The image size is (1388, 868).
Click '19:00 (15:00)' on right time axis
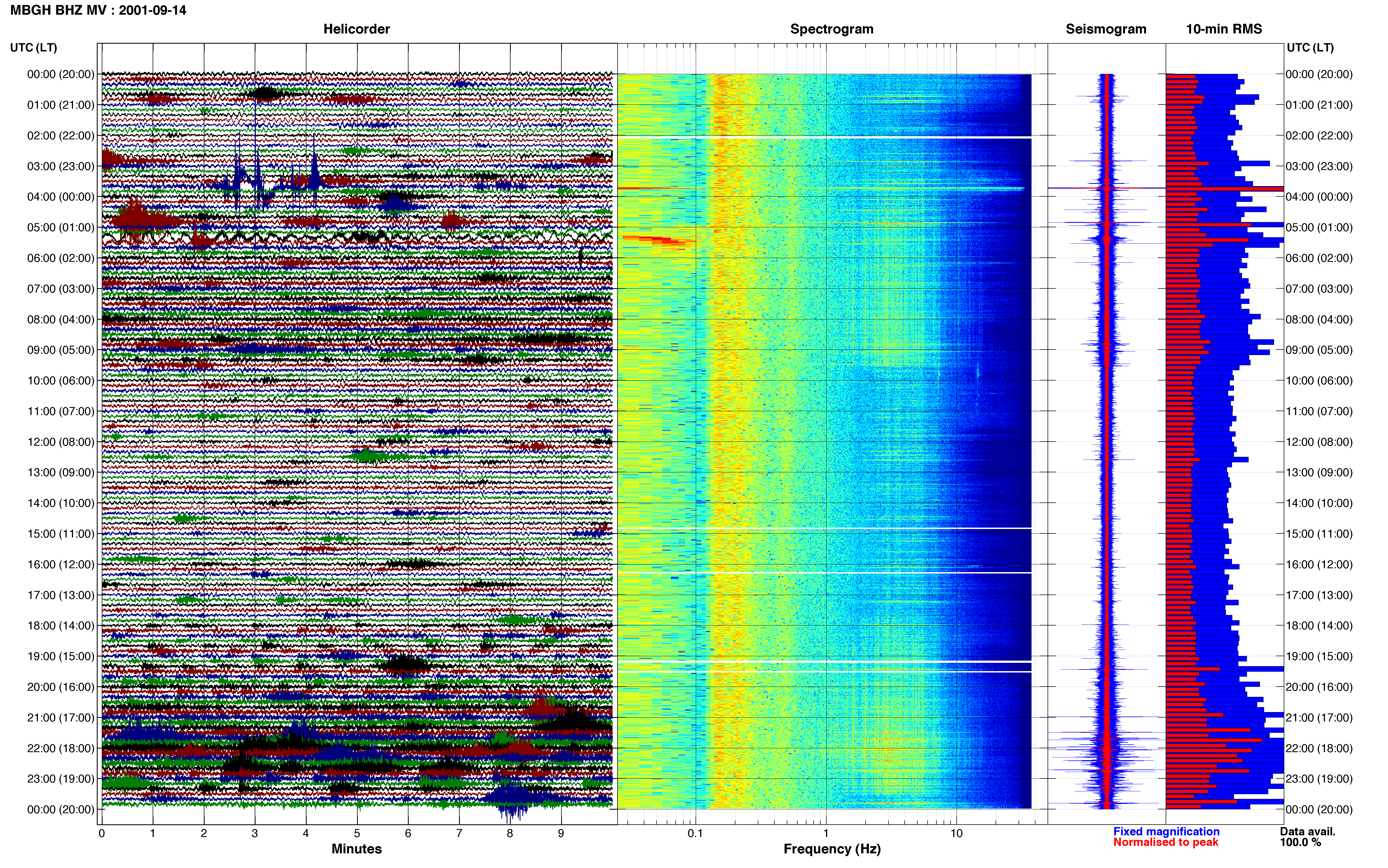click(x=1319, y=656)
